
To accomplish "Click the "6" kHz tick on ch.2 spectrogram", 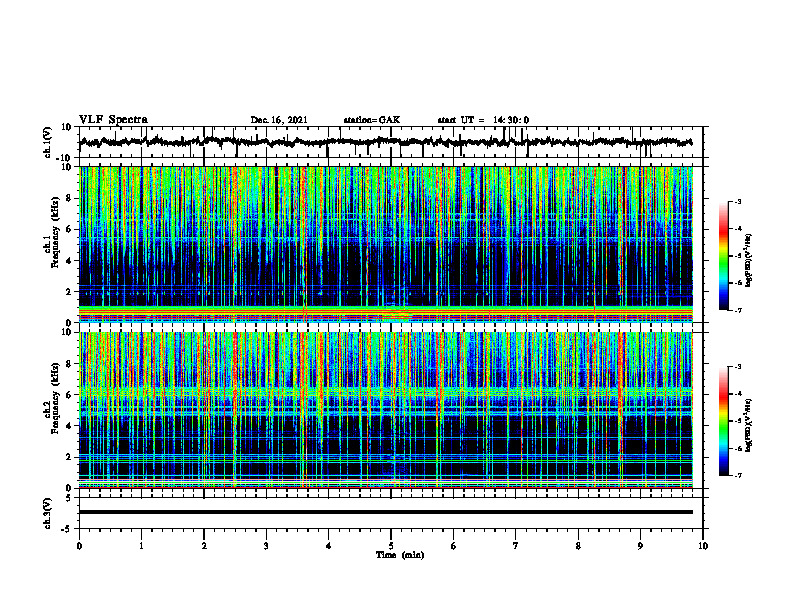I will tap(69, 395).
